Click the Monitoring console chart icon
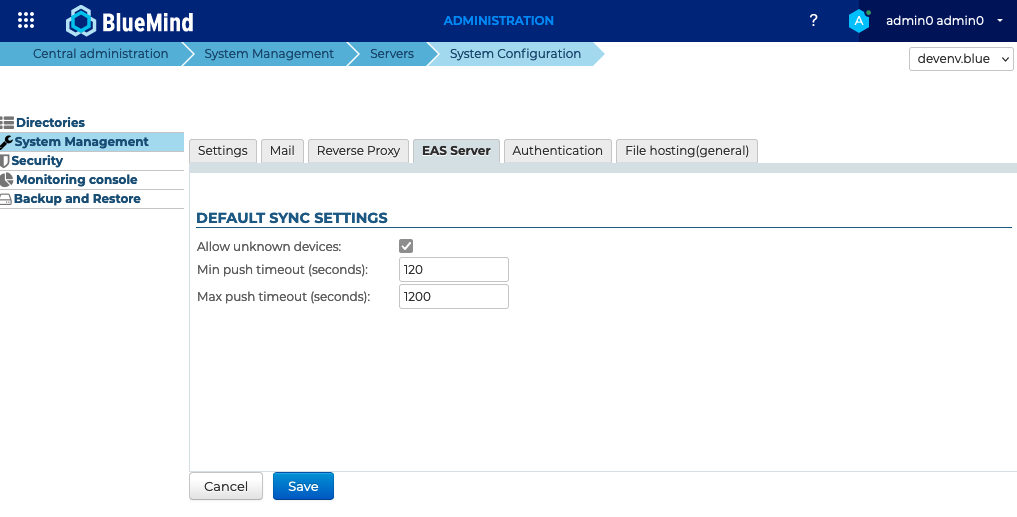This screenshot has height=517, width=1017. [x=7, y=180]
